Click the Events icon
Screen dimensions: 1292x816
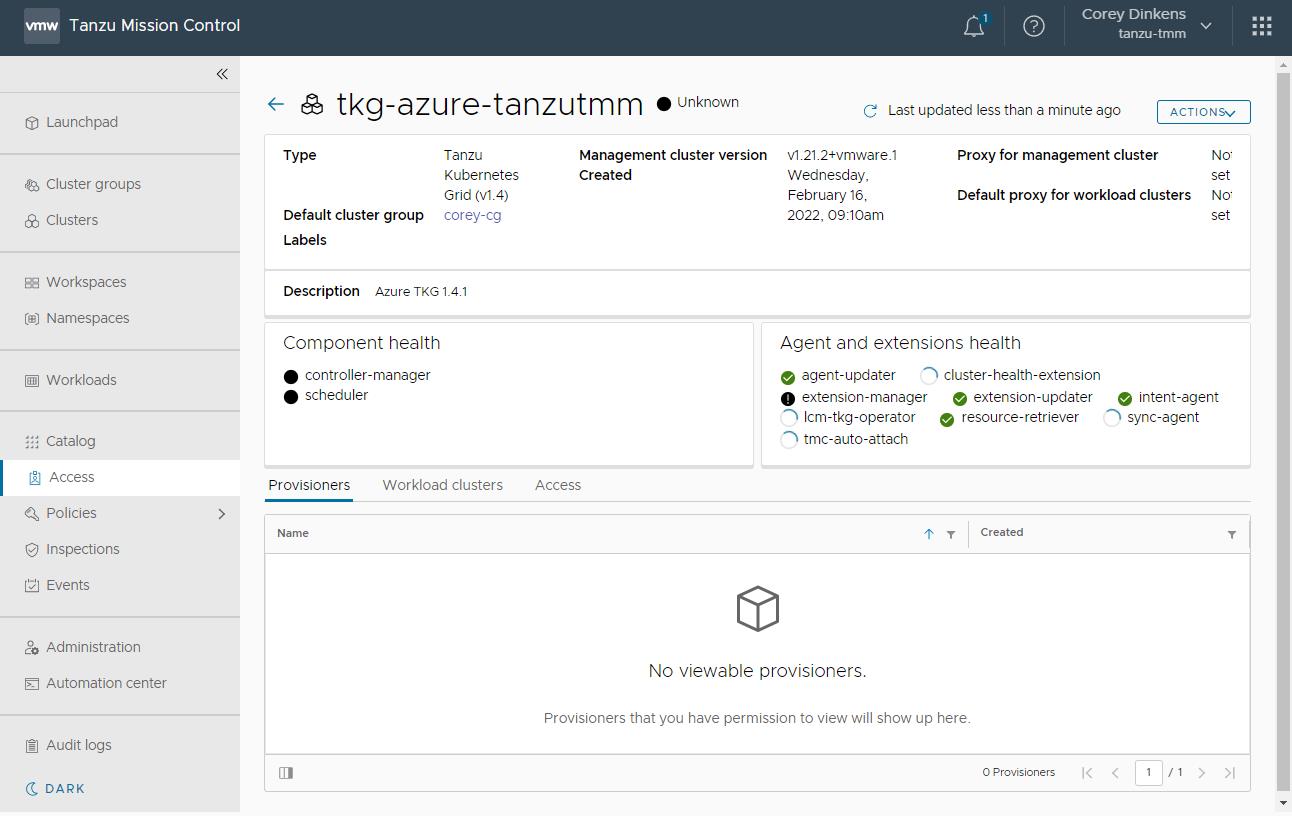(32, 586)
